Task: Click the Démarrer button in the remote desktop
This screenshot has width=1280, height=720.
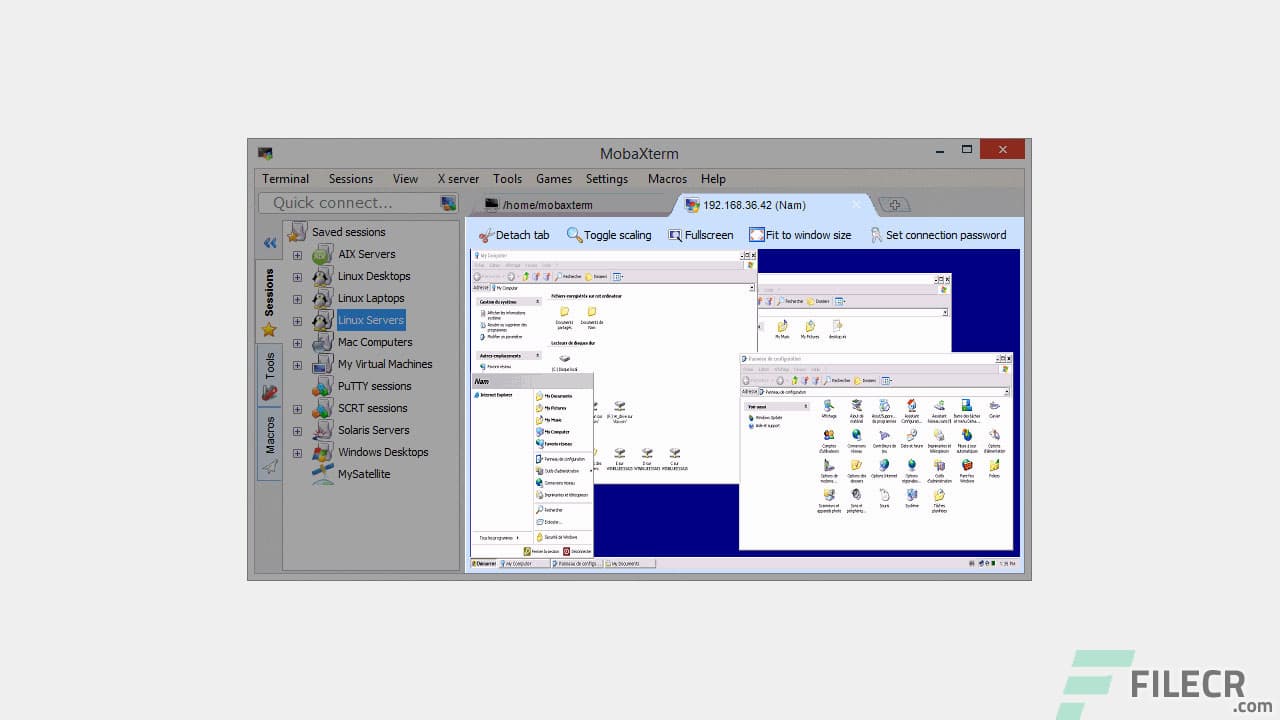Action: (x=482, y=563)
